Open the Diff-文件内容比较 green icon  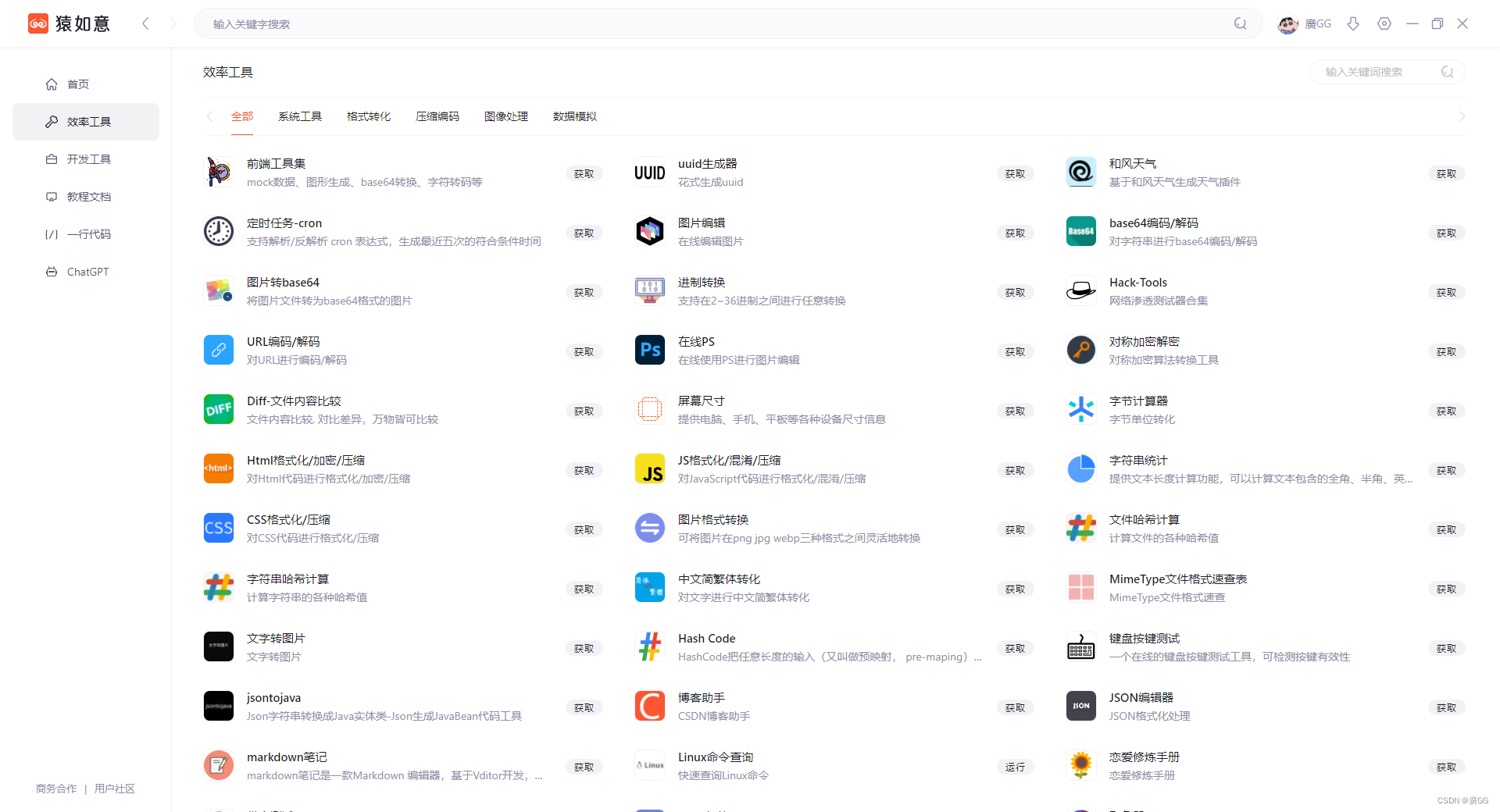coord(219,410)
